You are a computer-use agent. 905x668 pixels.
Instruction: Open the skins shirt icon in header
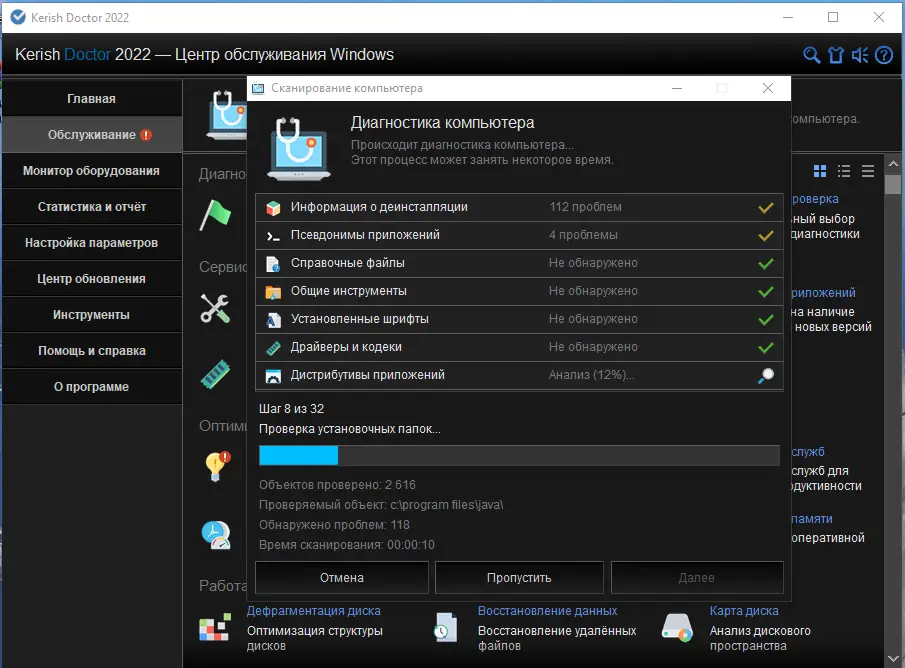pos(836,55)
